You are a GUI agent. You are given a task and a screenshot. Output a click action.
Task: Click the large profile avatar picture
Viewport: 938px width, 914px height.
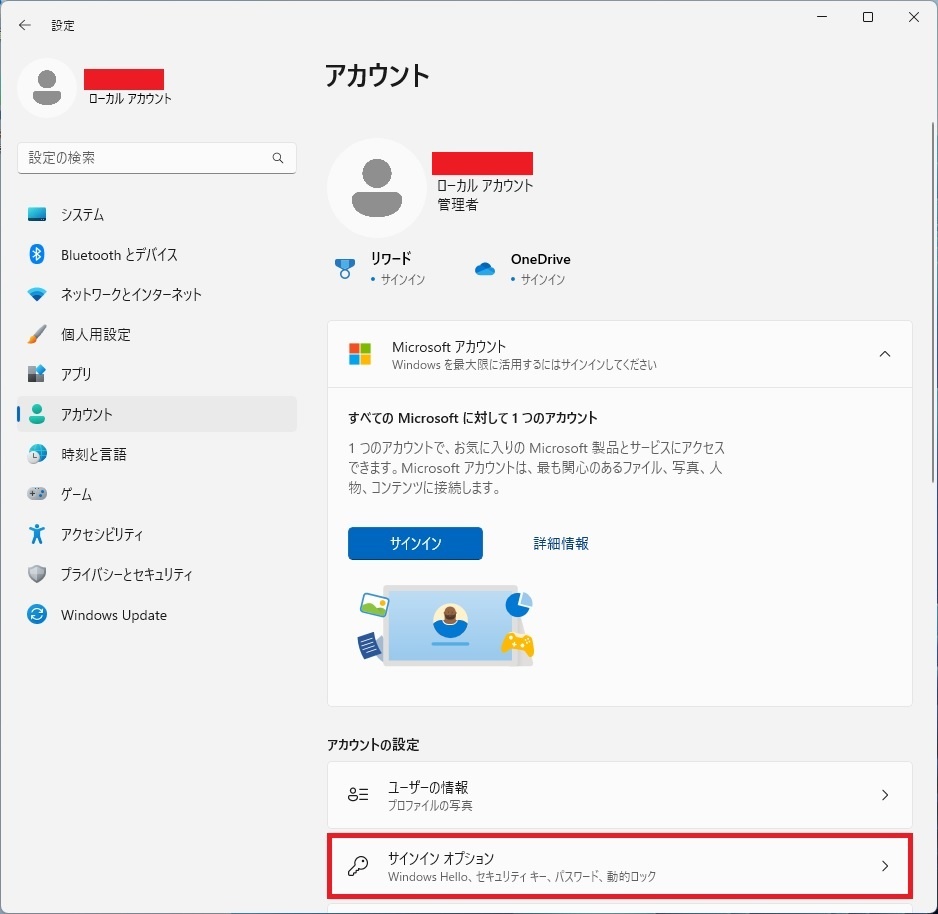[x=377, y=188]
